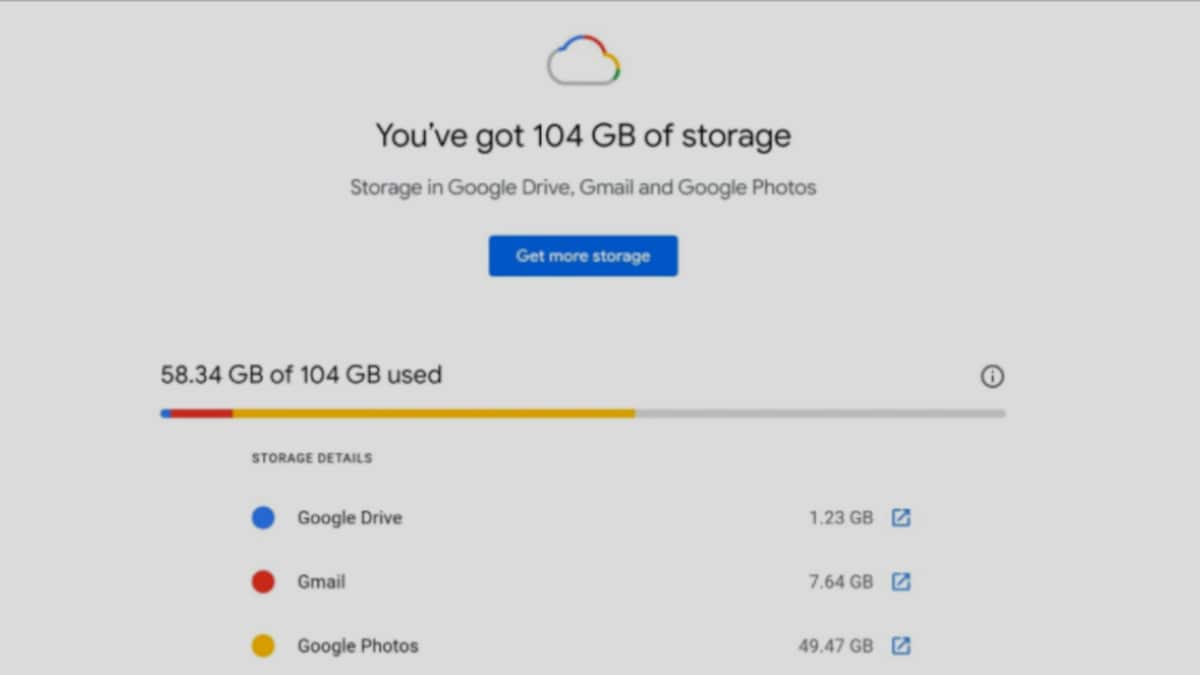Select the Gmail storage label
The height and width of the screenshot is (675, 1200).
[x=321, y=582]
